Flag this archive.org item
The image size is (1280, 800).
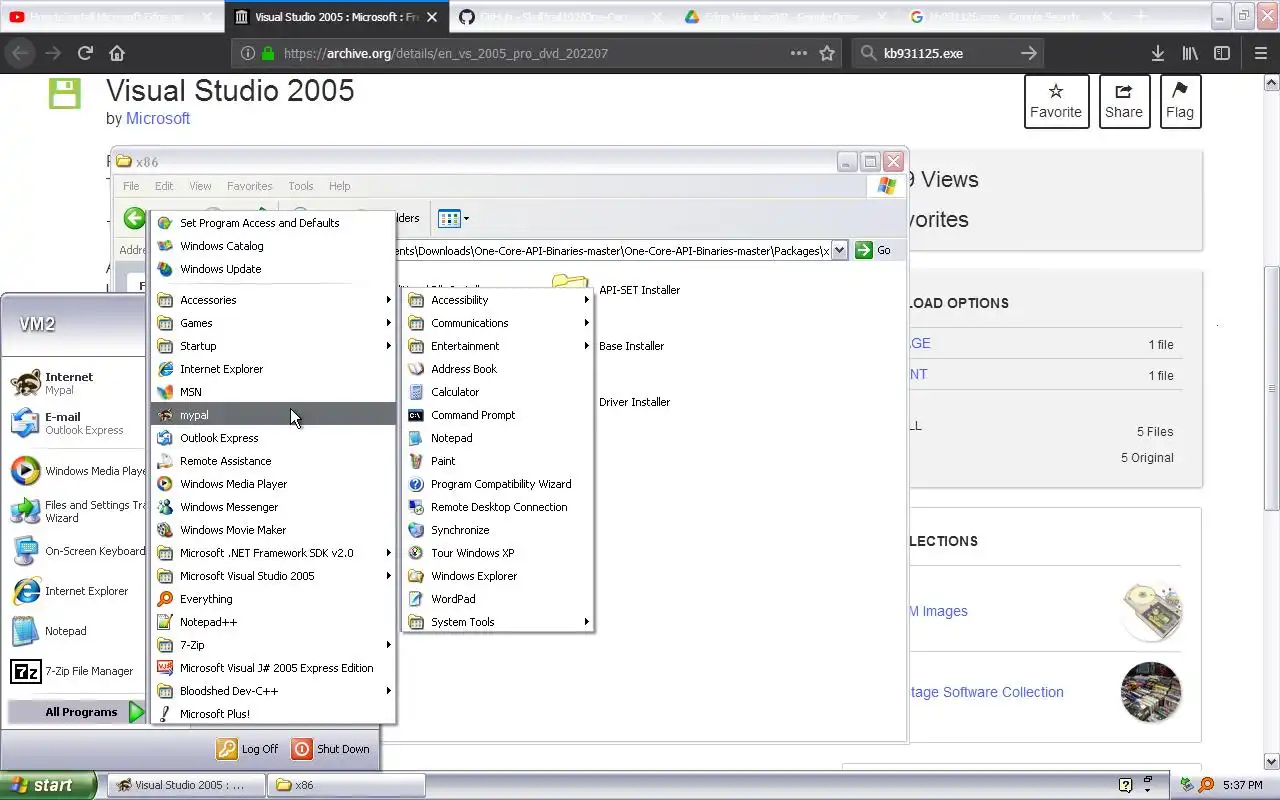(1179, 101)
